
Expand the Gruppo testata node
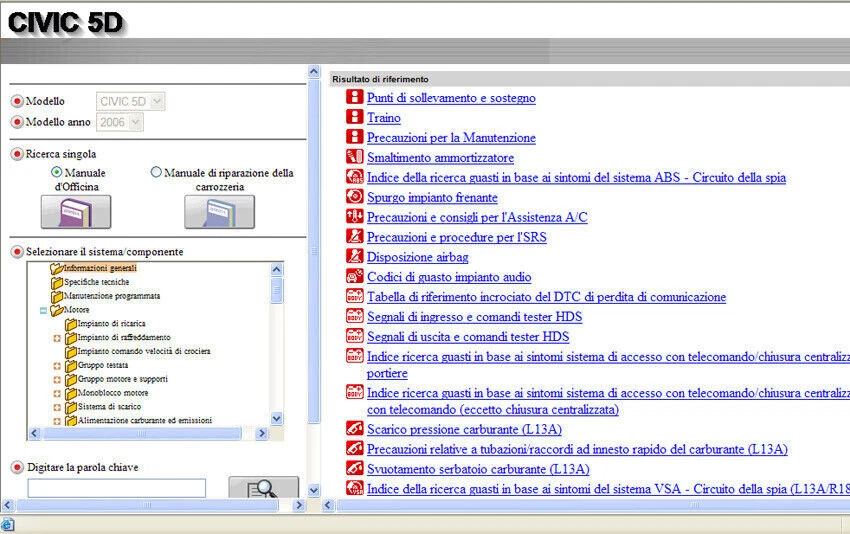click(57, 366)
